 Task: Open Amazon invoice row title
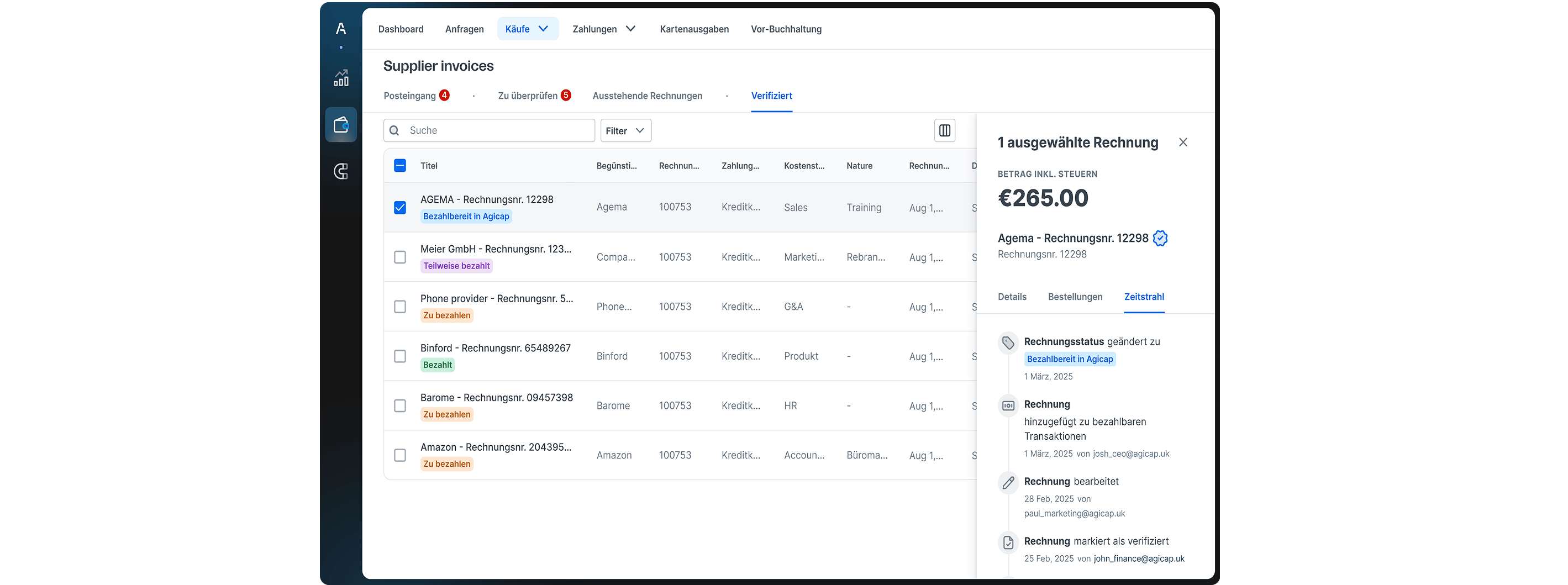tap(496, 447)
